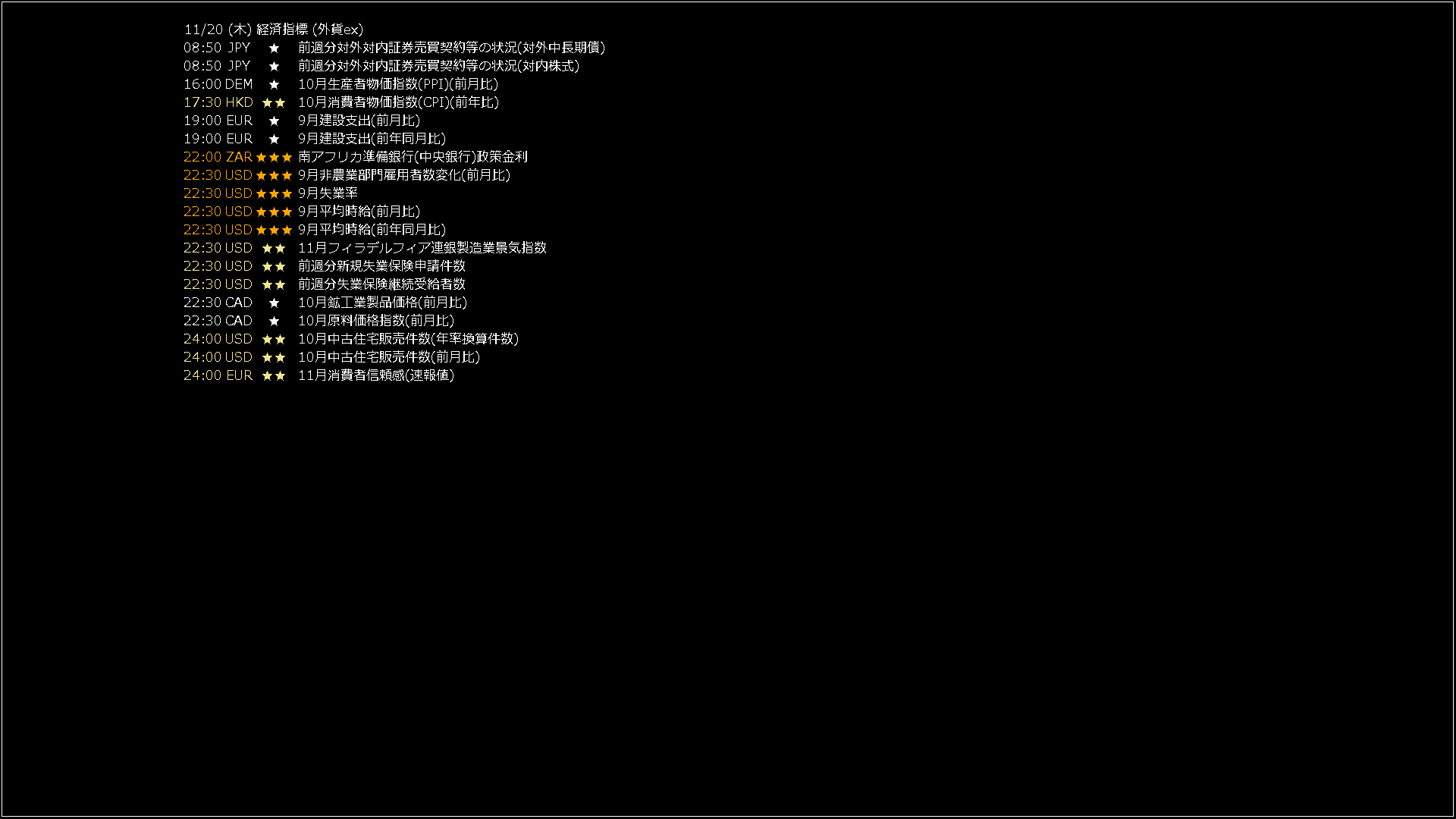Click the star on 10月原料価格指数 row
Image resolution: width=1456 pixels, height=819 pixels.
point(275,321)
